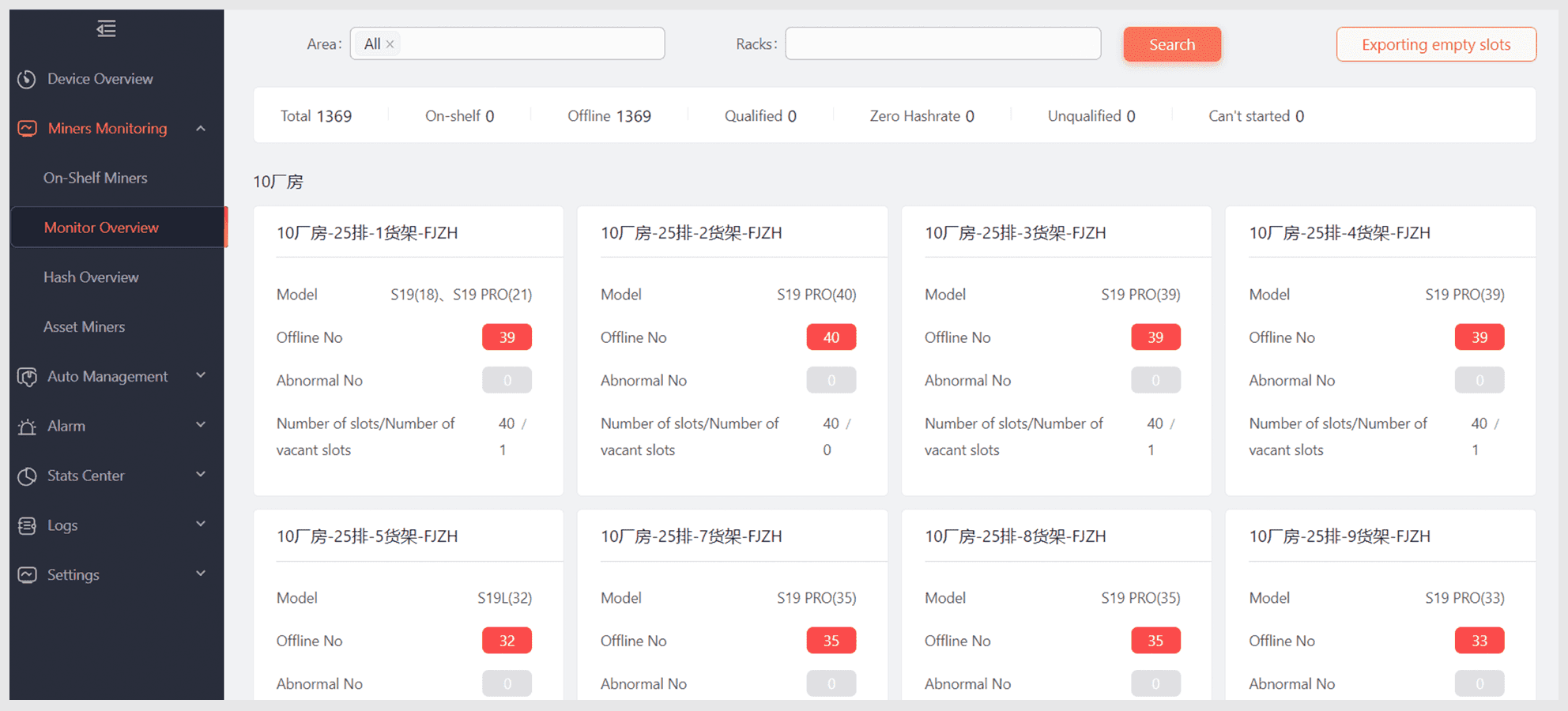This screenshot has width=1568, height=711.
Task: Click offline count badge 40 on rack 2
Action: click(x=831, y=337)
